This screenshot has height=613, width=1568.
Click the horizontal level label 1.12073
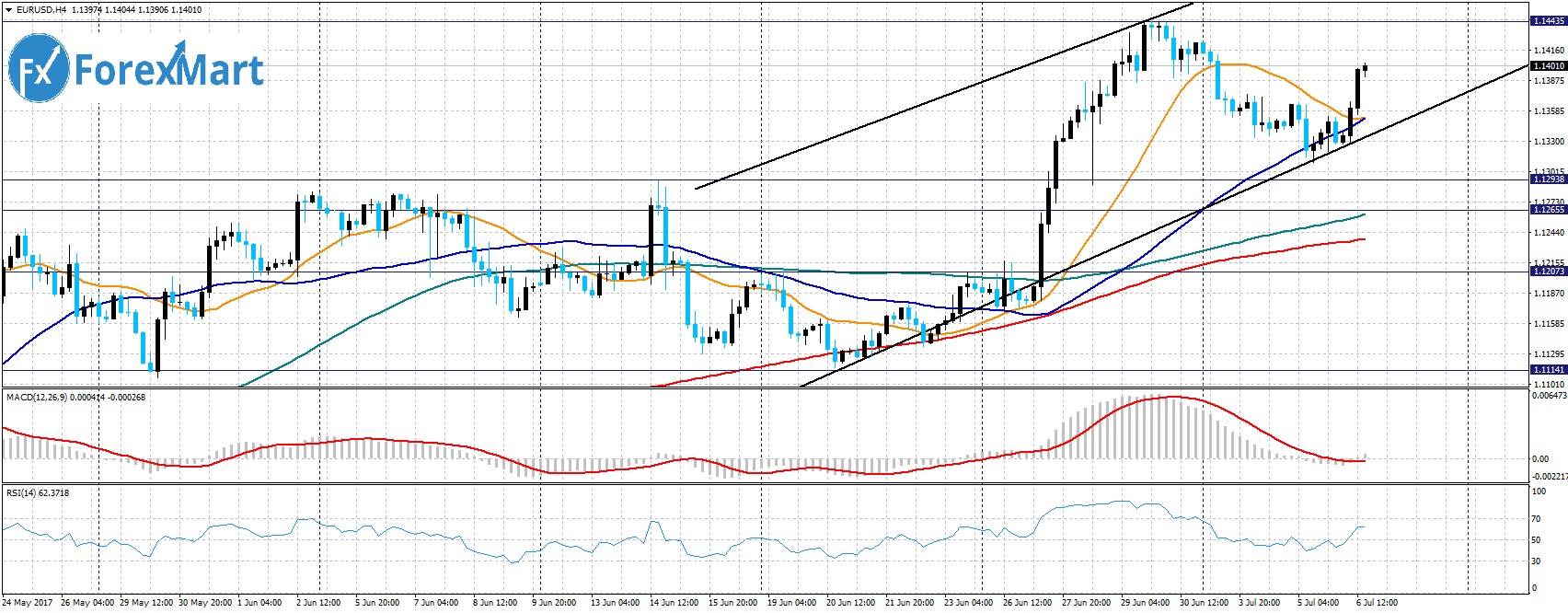click(1548, 272)
